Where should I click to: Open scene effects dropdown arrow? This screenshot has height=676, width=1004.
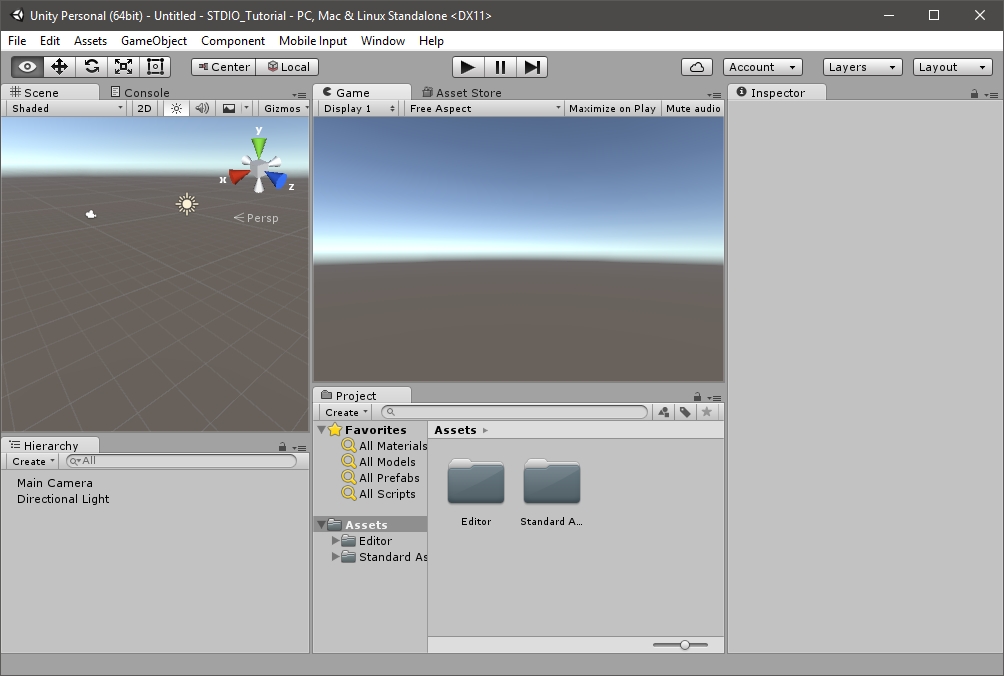247,108
